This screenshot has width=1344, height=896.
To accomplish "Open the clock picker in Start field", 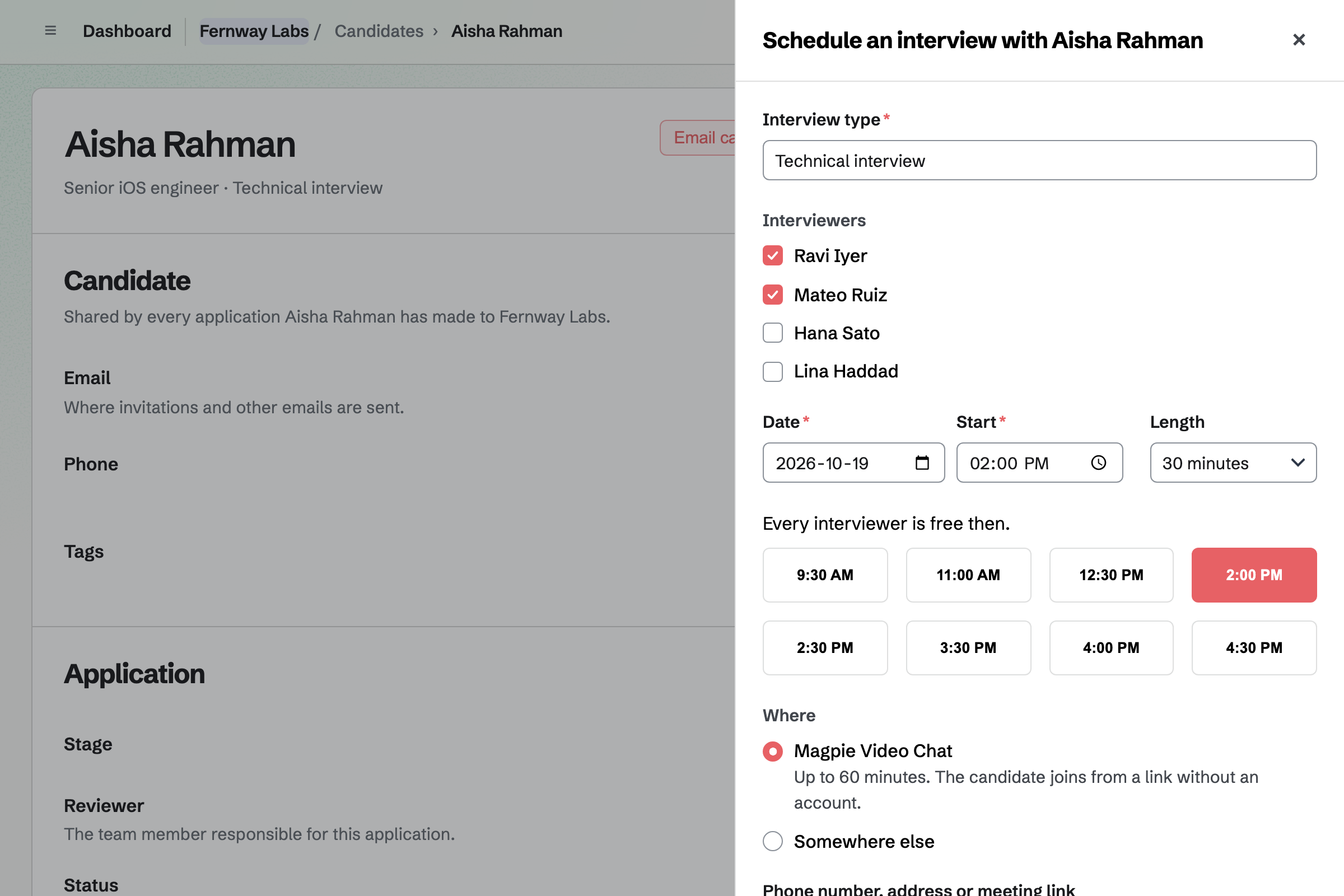I will 1098,463.
